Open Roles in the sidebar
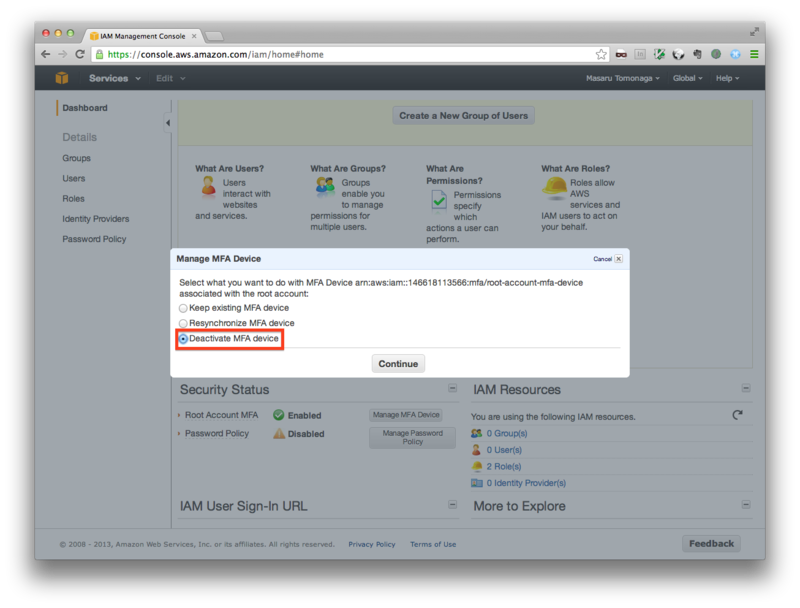Image resolution: width=800 pixels, height=608 pixels. pos(73,198)
